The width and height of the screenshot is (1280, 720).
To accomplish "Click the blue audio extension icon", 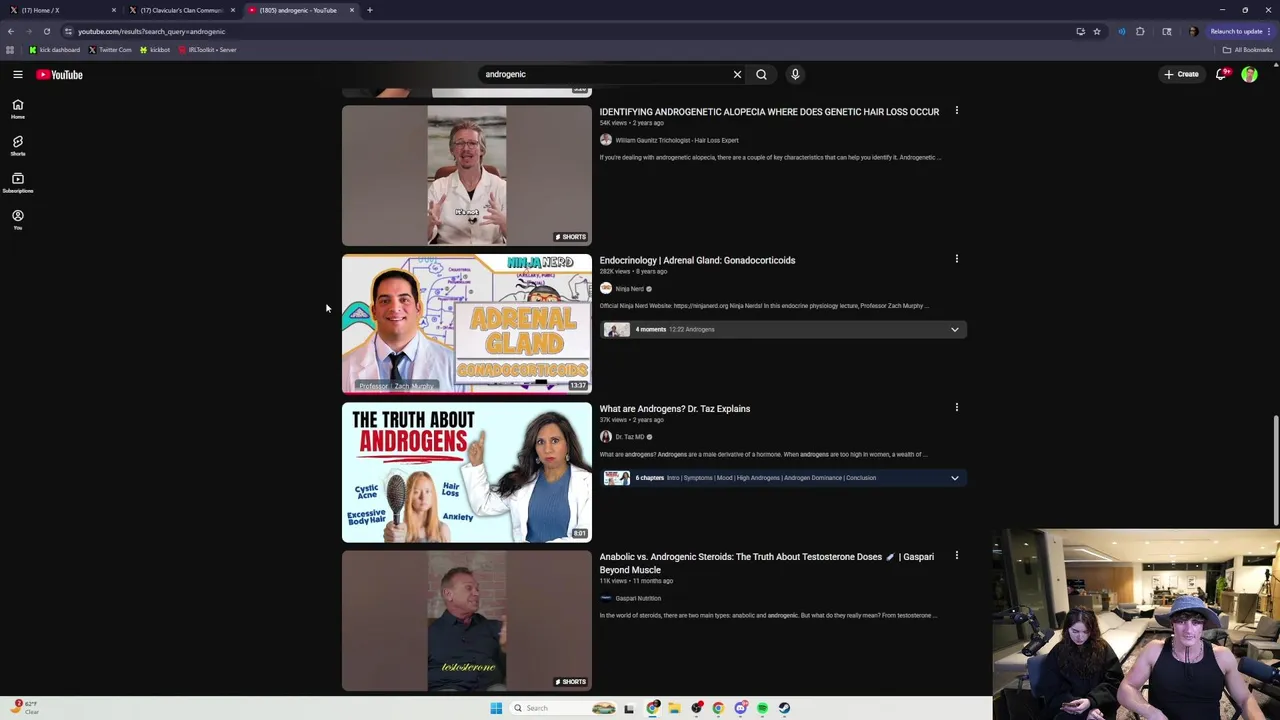I will [x=1121, y=31].
